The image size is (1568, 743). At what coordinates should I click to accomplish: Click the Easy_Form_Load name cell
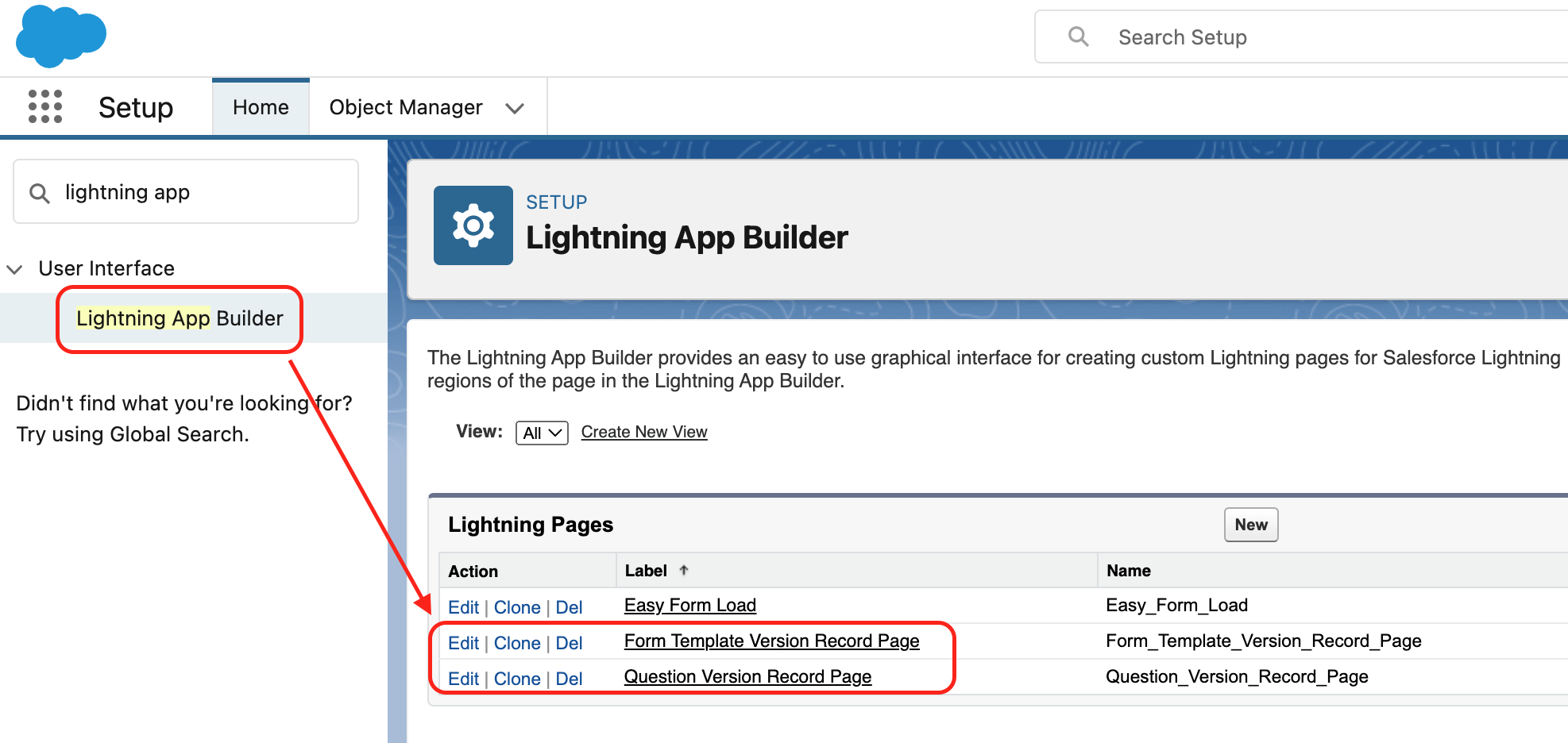[x=1176, y=606]
